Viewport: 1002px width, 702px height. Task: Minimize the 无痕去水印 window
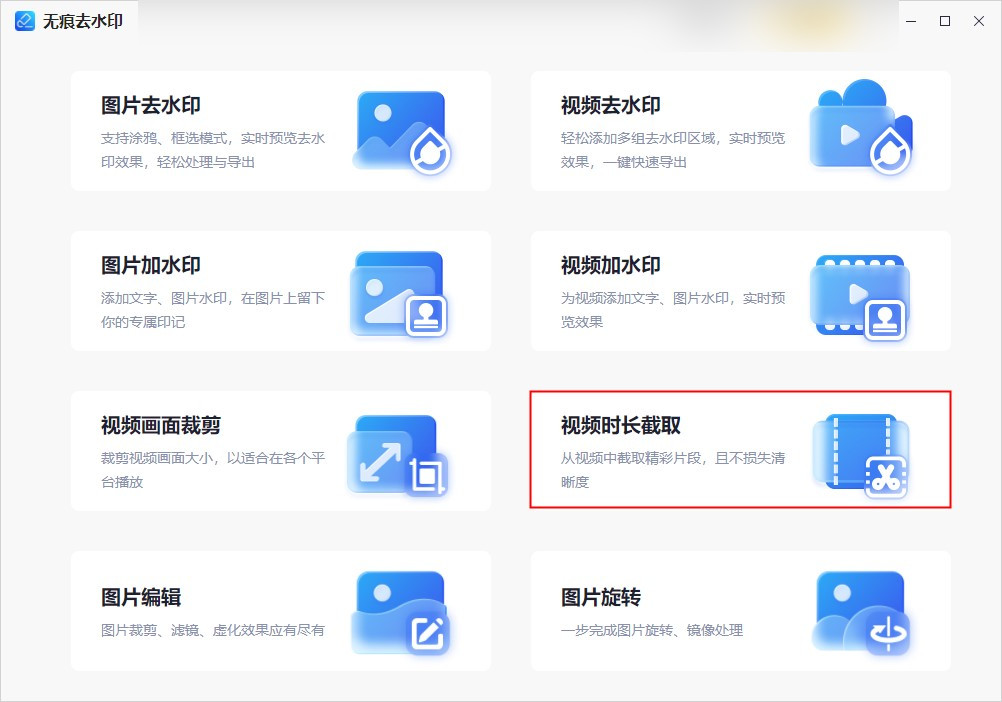tap(910, 20)
